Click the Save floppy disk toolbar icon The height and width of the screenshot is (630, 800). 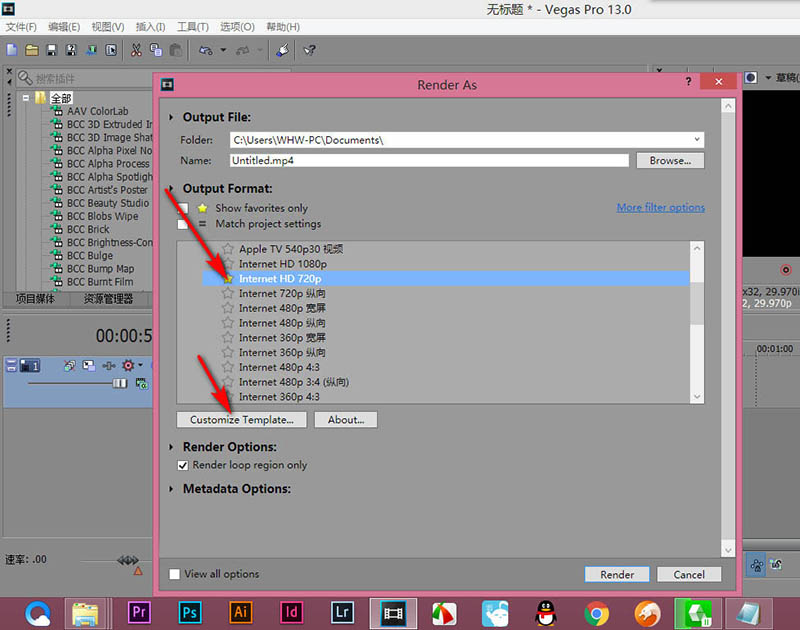52,50
